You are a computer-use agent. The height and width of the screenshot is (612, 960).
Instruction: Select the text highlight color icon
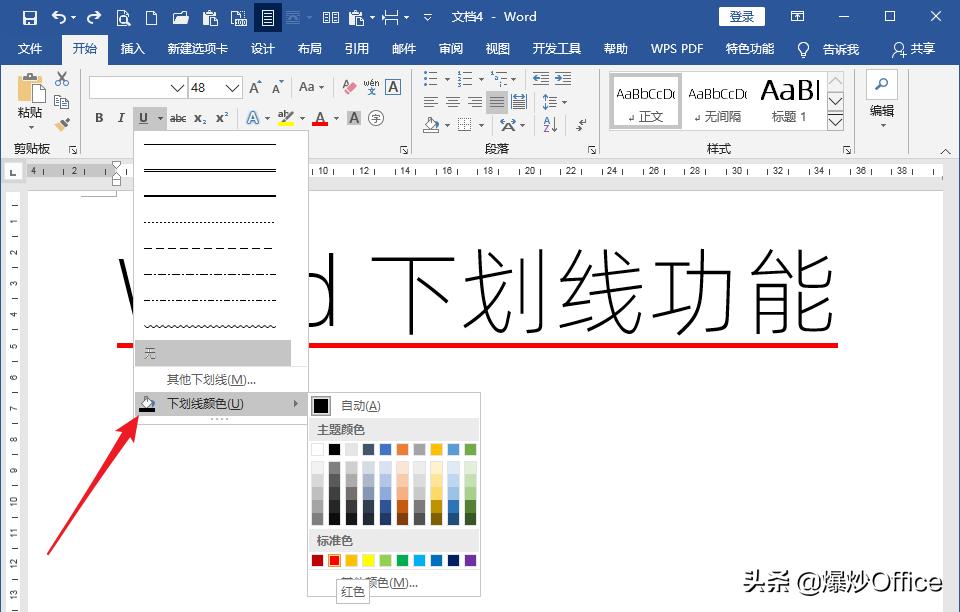pyautogui.click(x=288, y=118)
